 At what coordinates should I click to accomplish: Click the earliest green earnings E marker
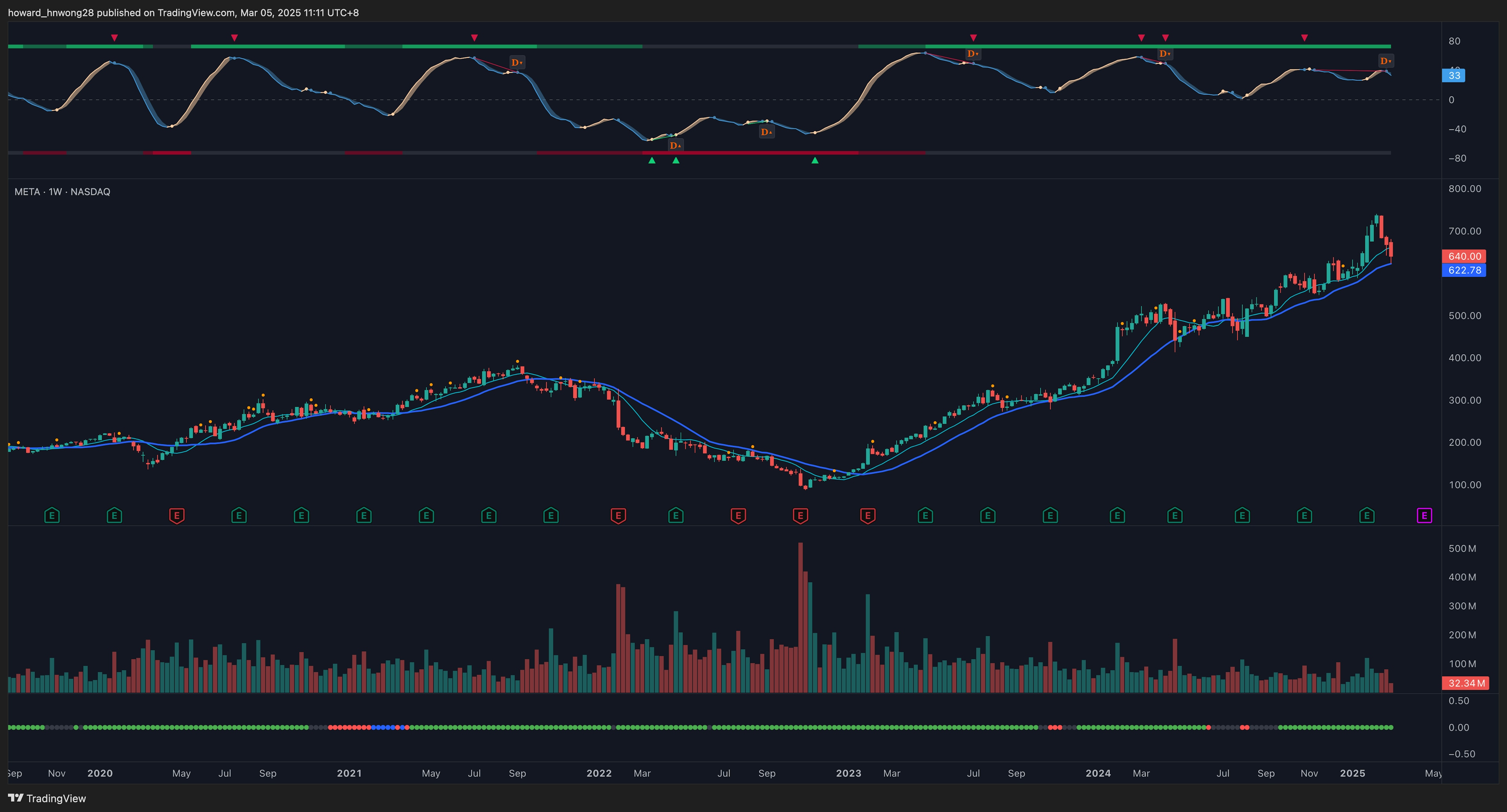click(x=52, y=515)
